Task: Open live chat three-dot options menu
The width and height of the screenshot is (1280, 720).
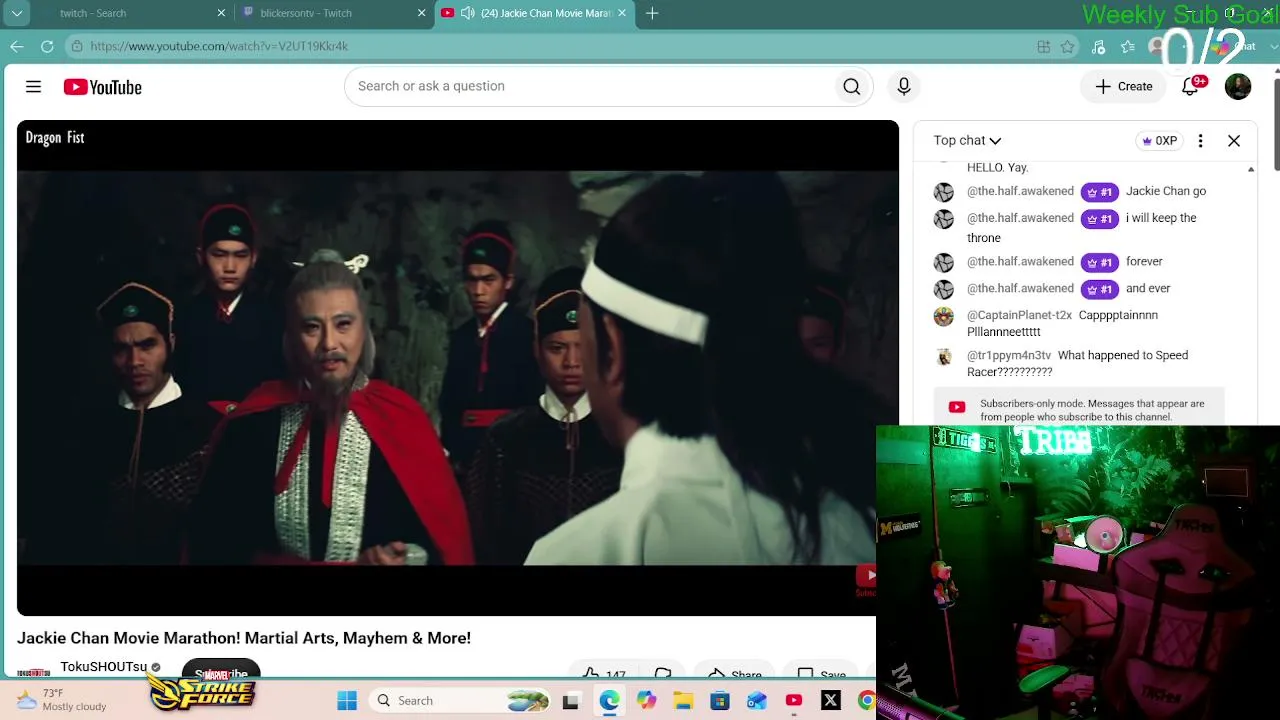Action: point(1200,141)
